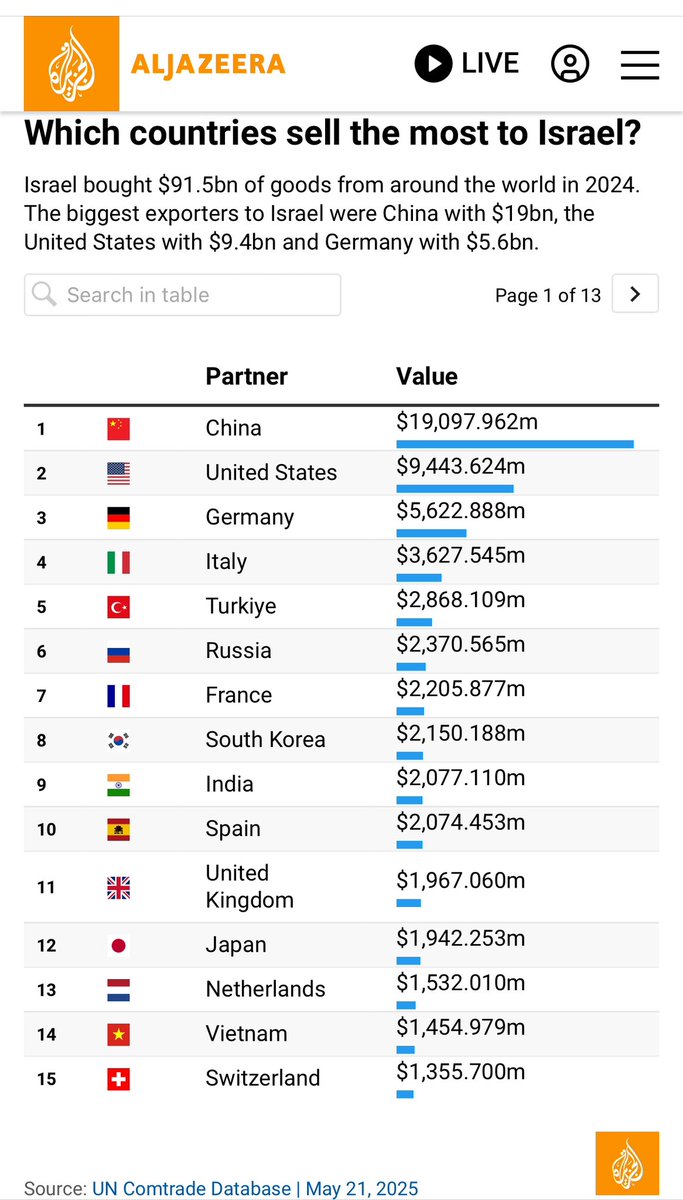Click the France flag icon

coord(118,696)
